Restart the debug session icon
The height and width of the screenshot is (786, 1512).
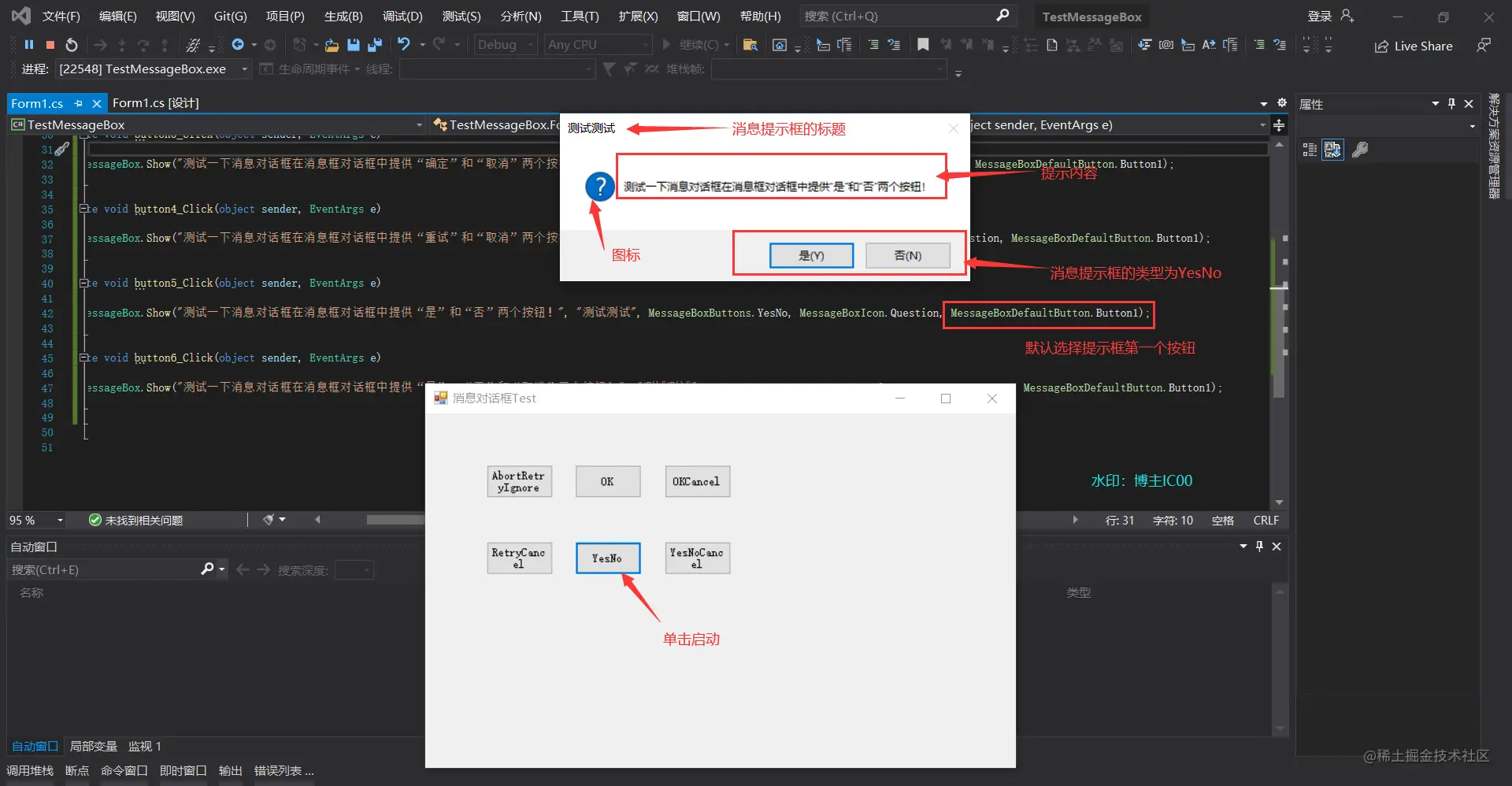click(x=72, y=45)
